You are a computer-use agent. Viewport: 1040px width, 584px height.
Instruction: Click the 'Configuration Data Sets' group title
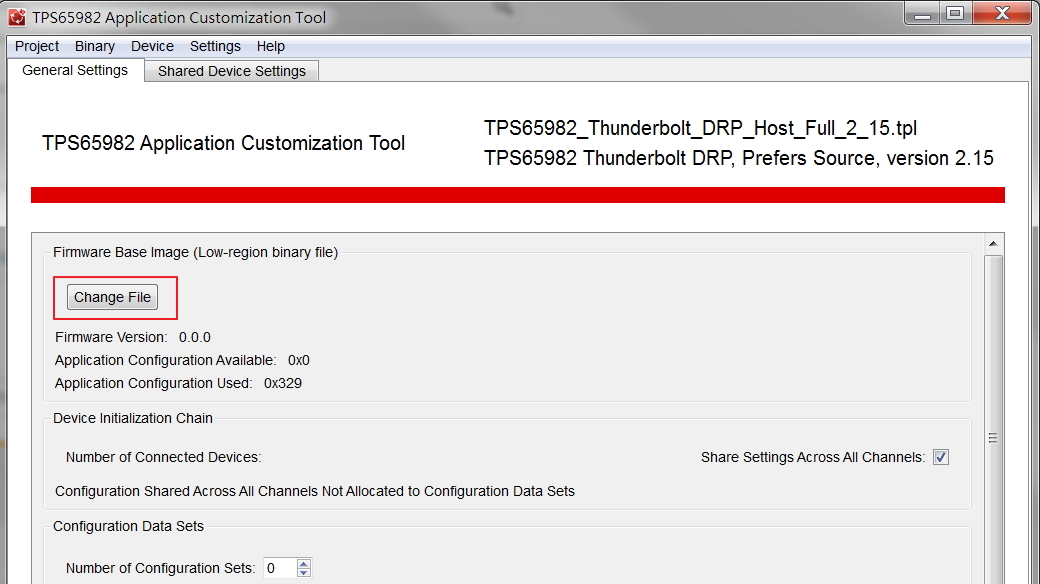tap(128, 526)
